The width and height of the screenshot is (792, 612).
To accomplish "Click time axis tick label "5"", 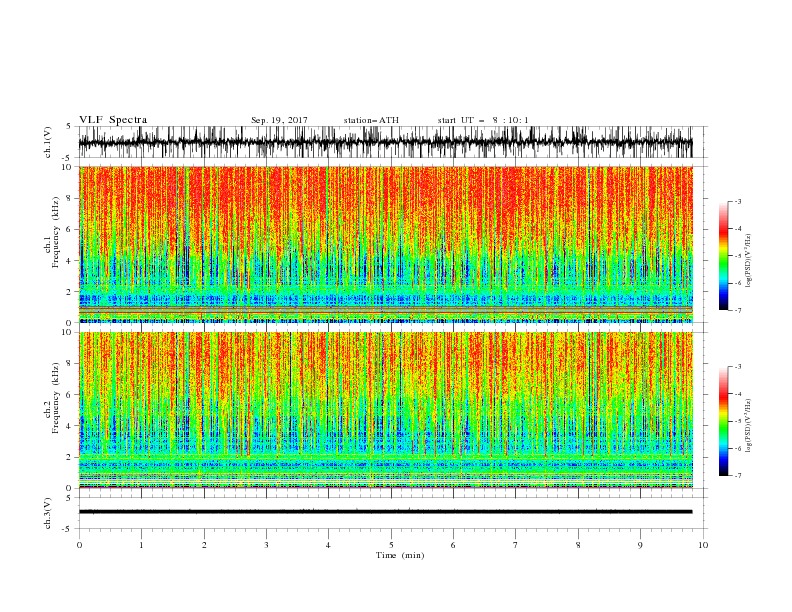I will (x=391, y=545).
